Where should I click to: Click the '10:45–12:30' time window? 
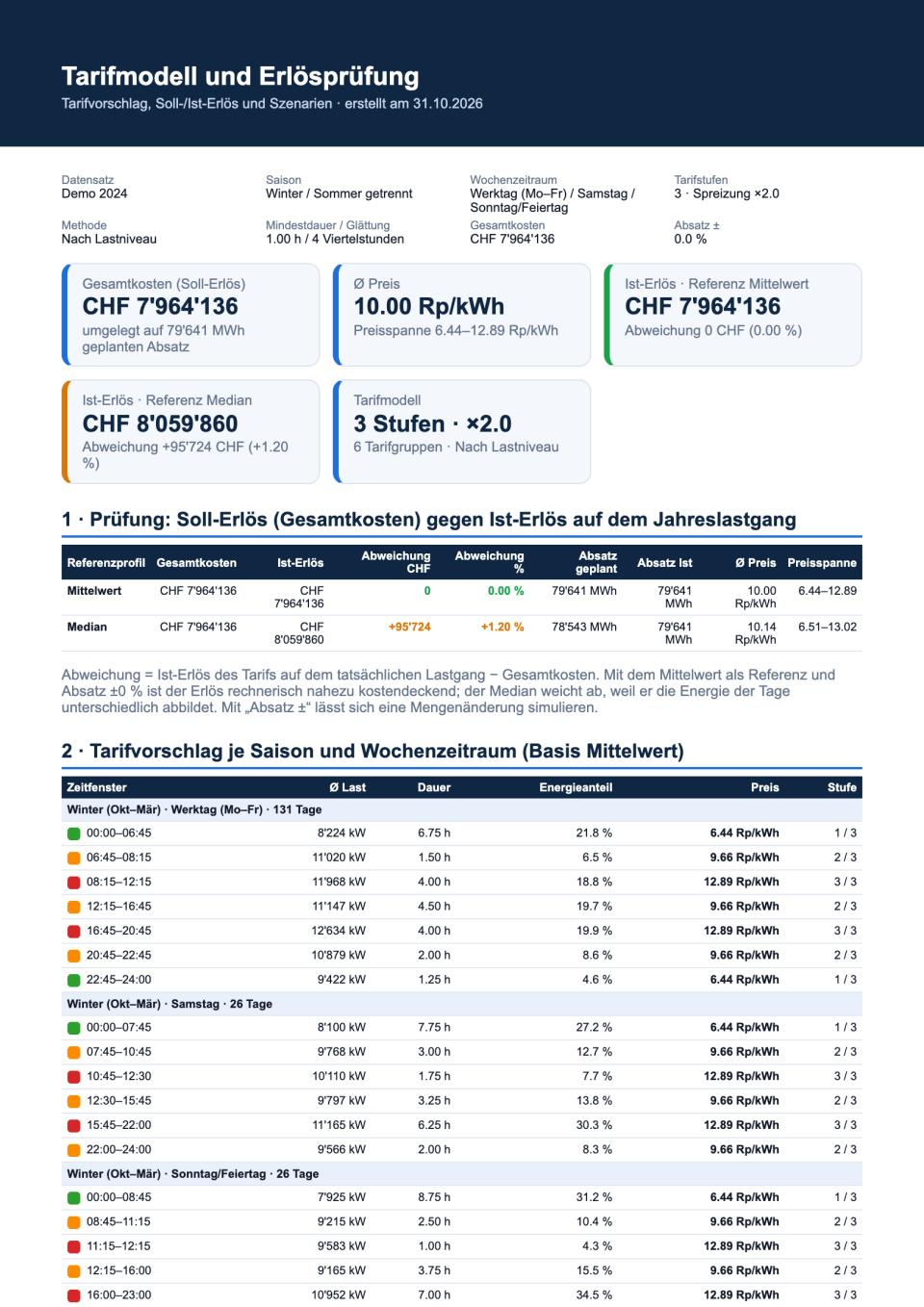click(118, 1076)
